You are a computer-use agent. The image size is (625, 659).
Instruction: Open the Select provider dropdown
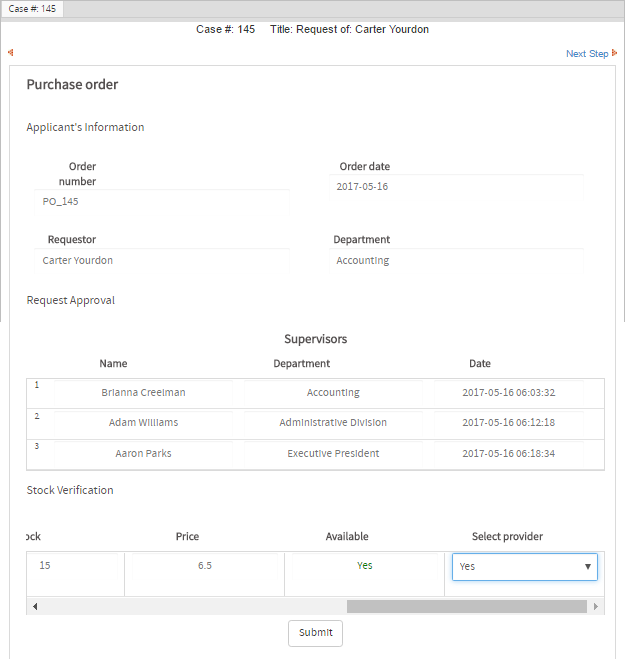point(525,567)
